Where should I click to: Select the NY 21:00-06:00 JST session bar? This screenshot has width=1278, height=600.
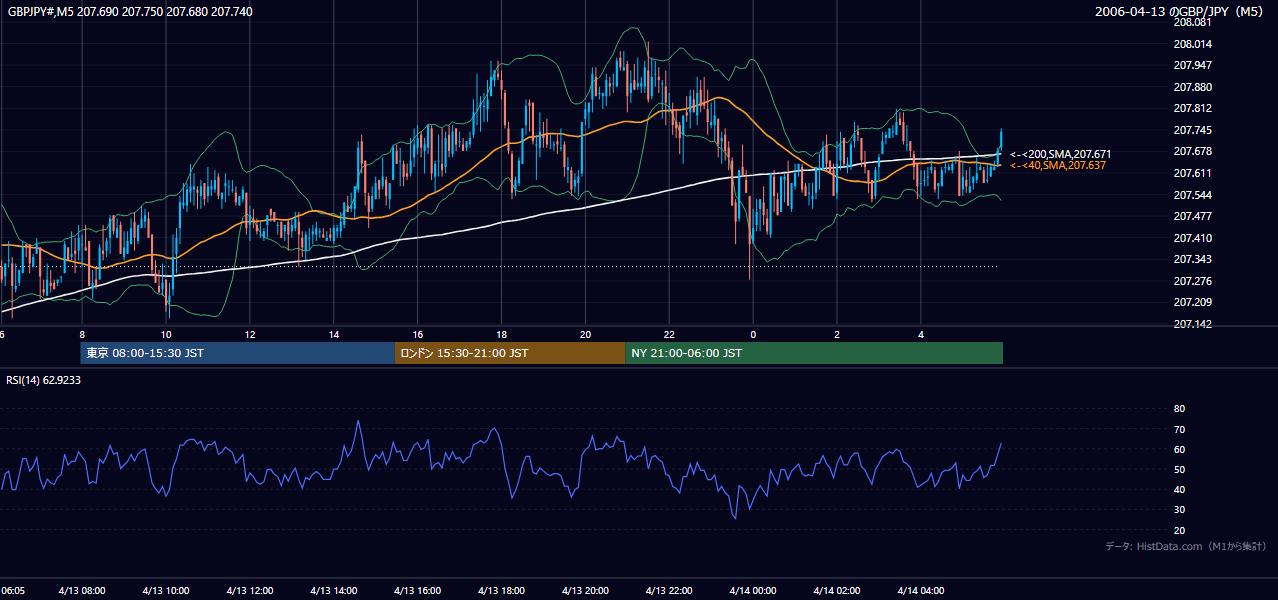coord(814,353)
